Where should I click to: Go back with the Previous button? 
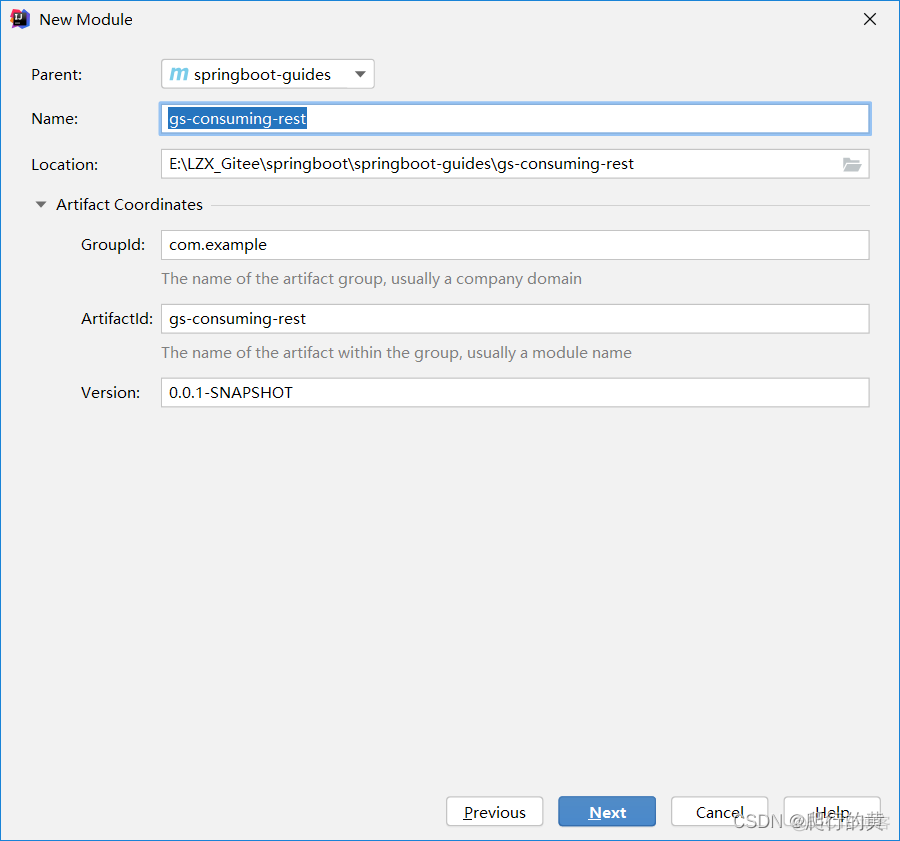pos(494,812)
